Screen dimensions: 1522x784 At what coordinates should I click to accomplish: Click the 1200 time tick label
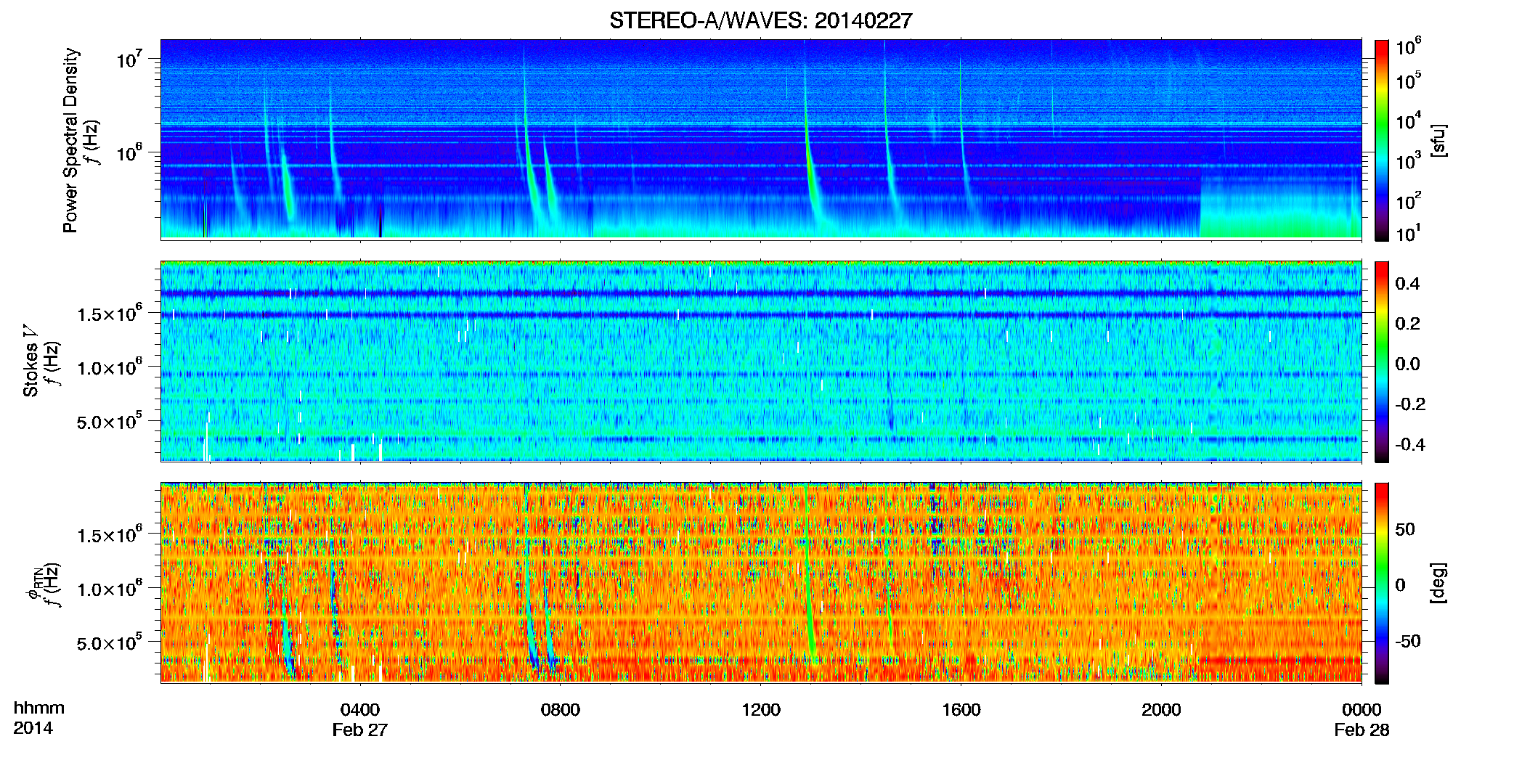(761, 710)
